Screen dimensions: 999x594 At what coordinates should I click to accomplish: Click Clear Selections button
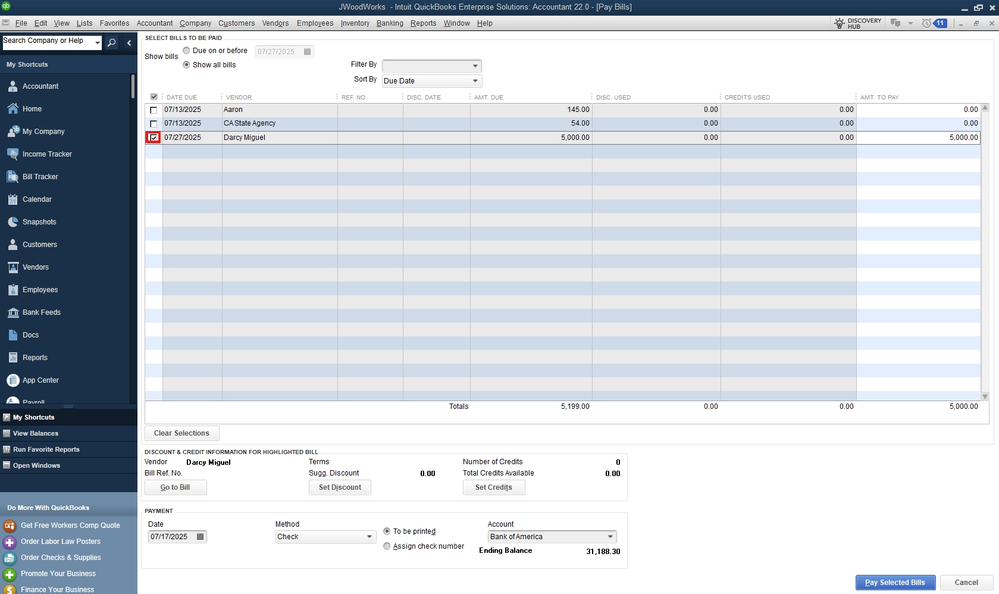pos(182,433)
